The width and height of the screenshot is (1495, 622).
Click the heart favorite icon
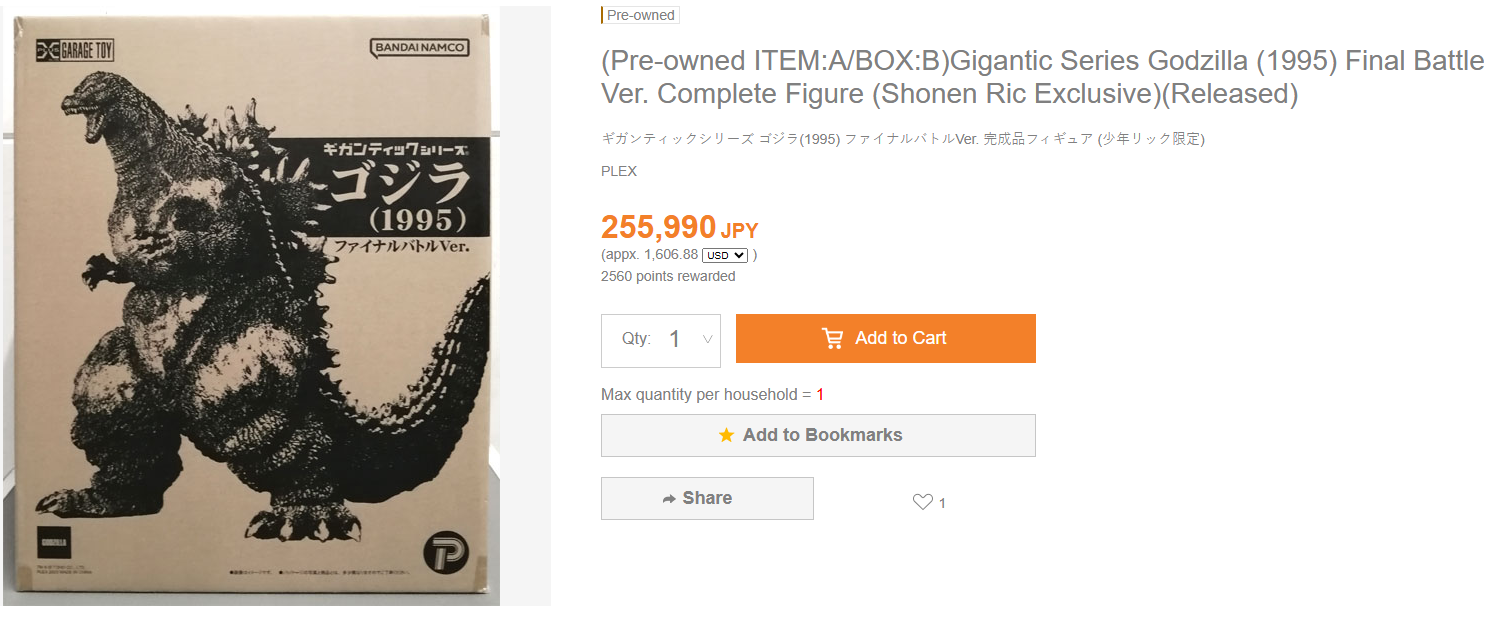[923, 502]
